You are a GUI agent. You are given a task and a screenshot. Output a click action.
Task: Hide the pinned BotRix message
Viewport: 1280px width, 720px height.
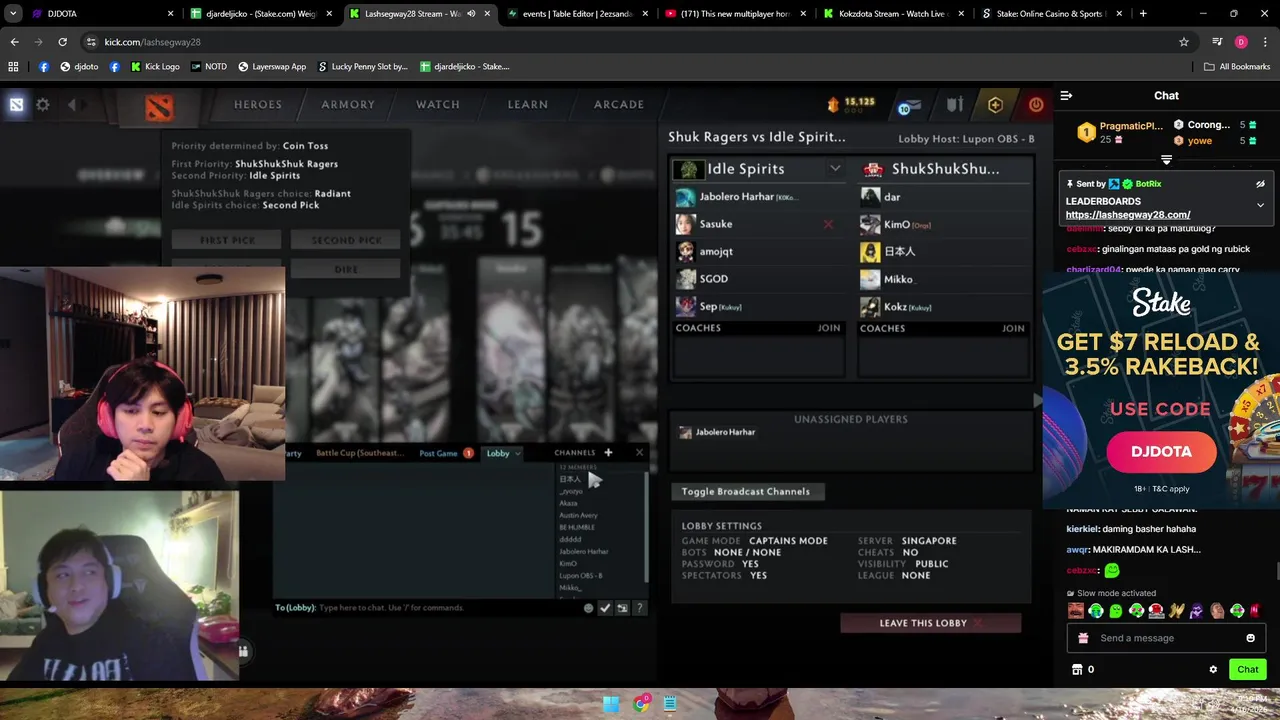[1260, 184]
